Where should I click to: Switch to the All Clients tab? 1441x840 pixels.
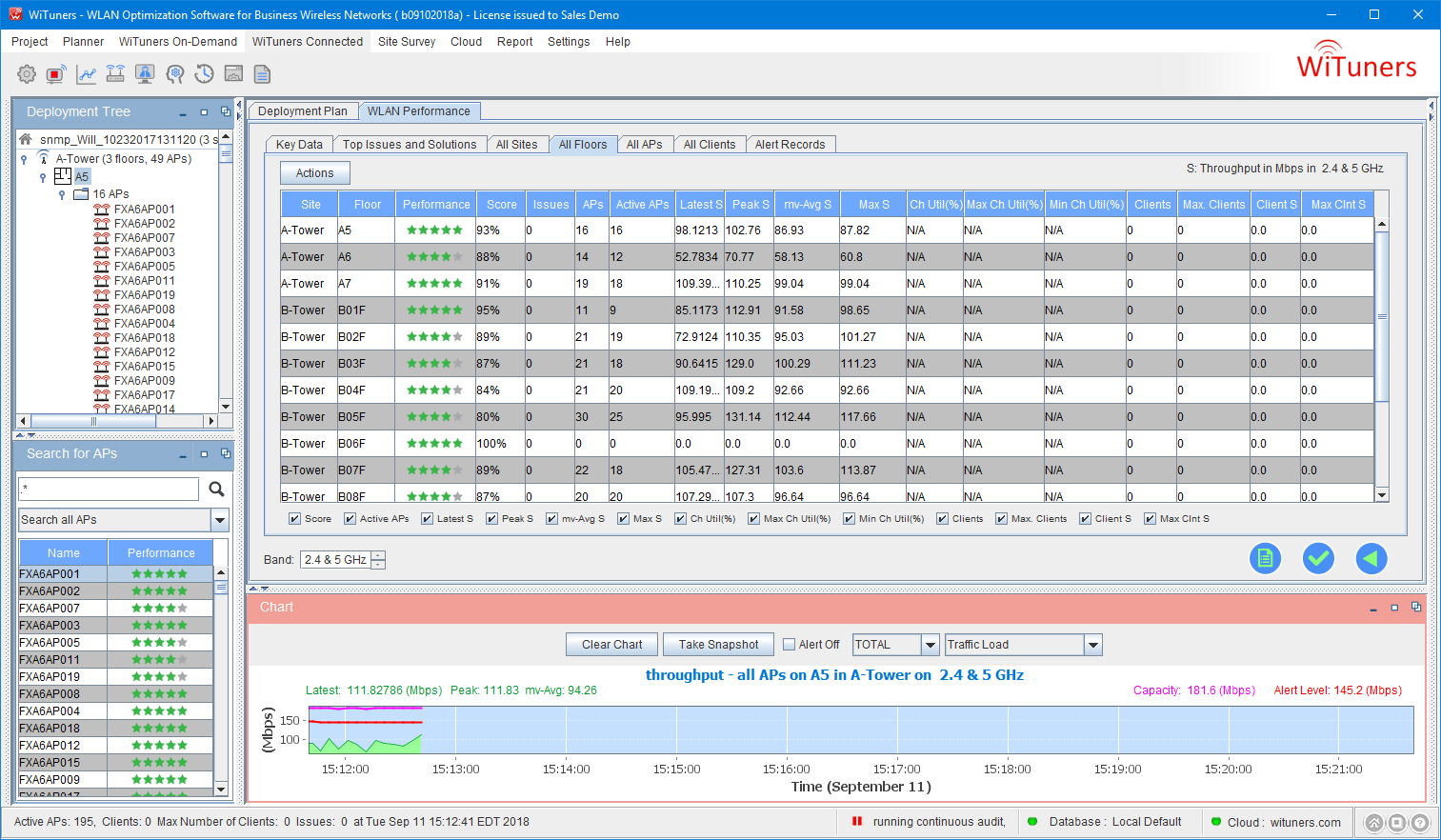pos(710,145)
